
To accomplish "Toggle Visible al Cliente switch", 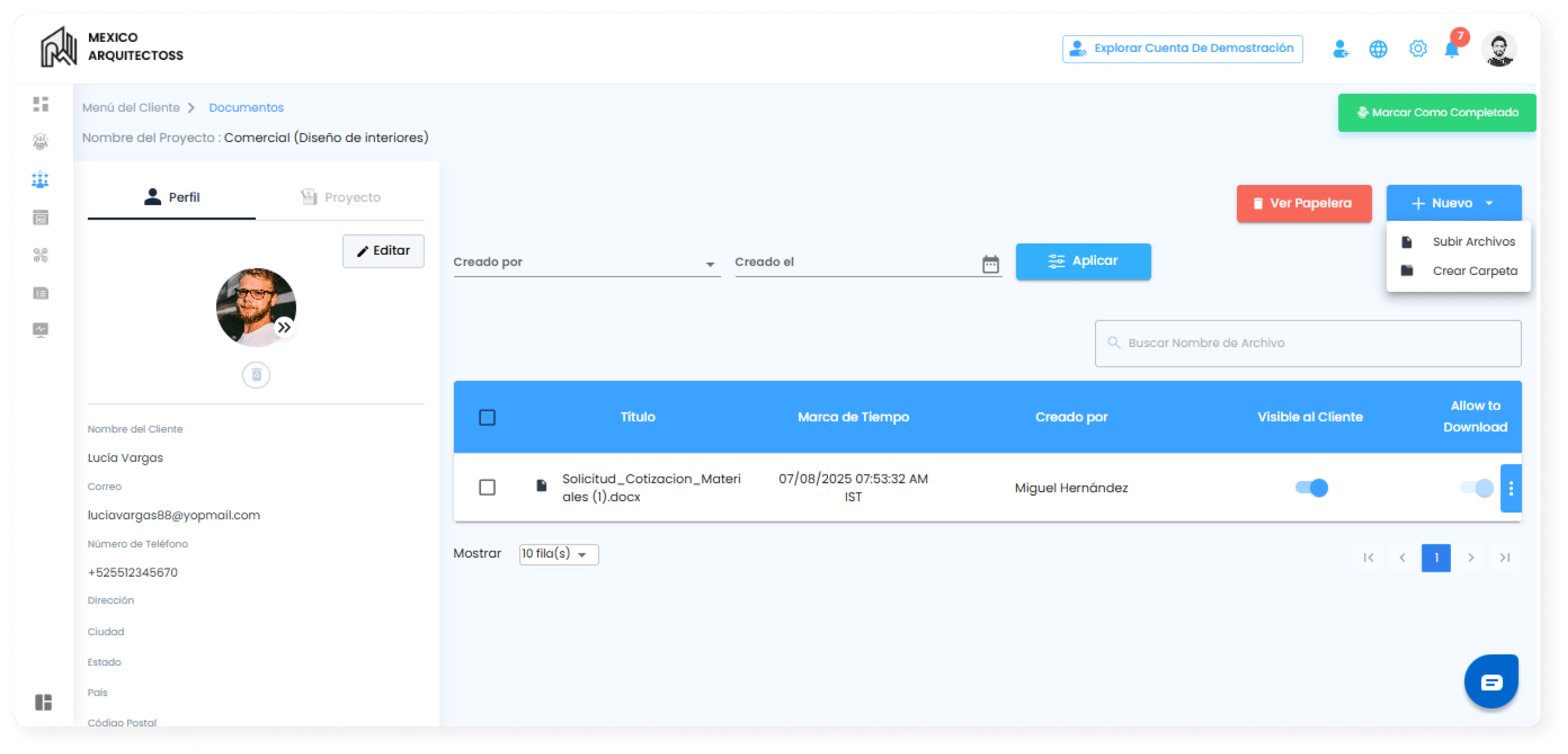I will pyautogui.click(x=1311, y=488).
